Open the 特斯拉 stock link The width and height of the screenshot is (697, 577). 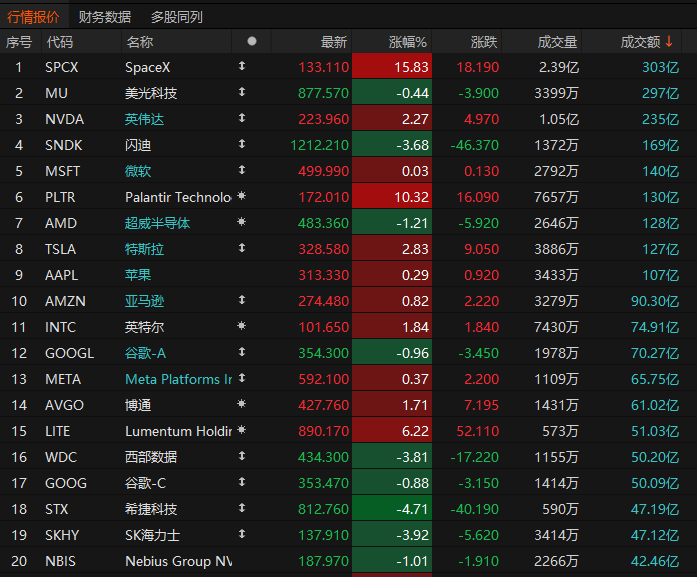tap(144, 249)
